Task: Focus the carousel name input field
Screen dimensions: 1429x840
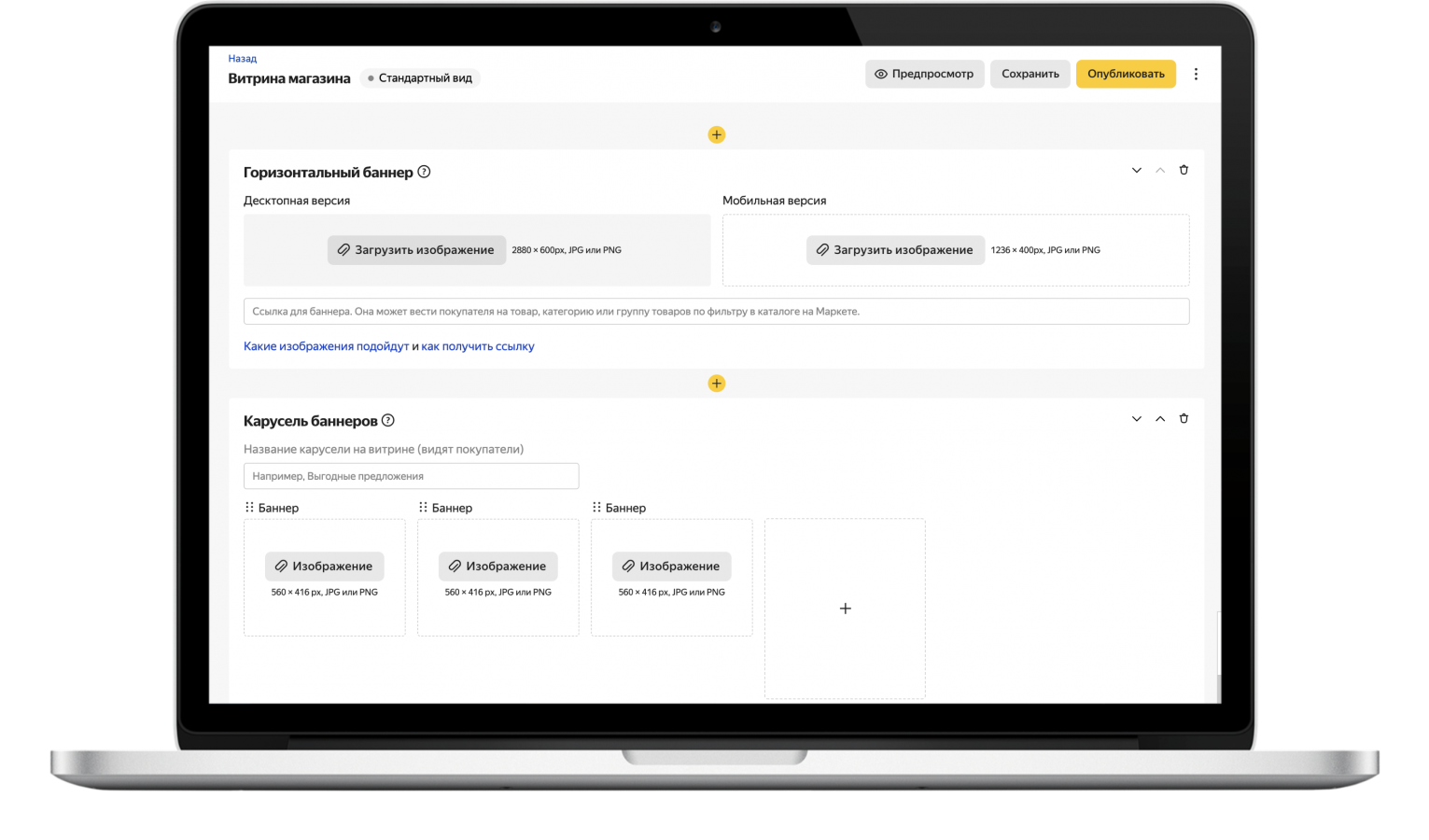Action: pyautogui.click(x=411, y=476)
